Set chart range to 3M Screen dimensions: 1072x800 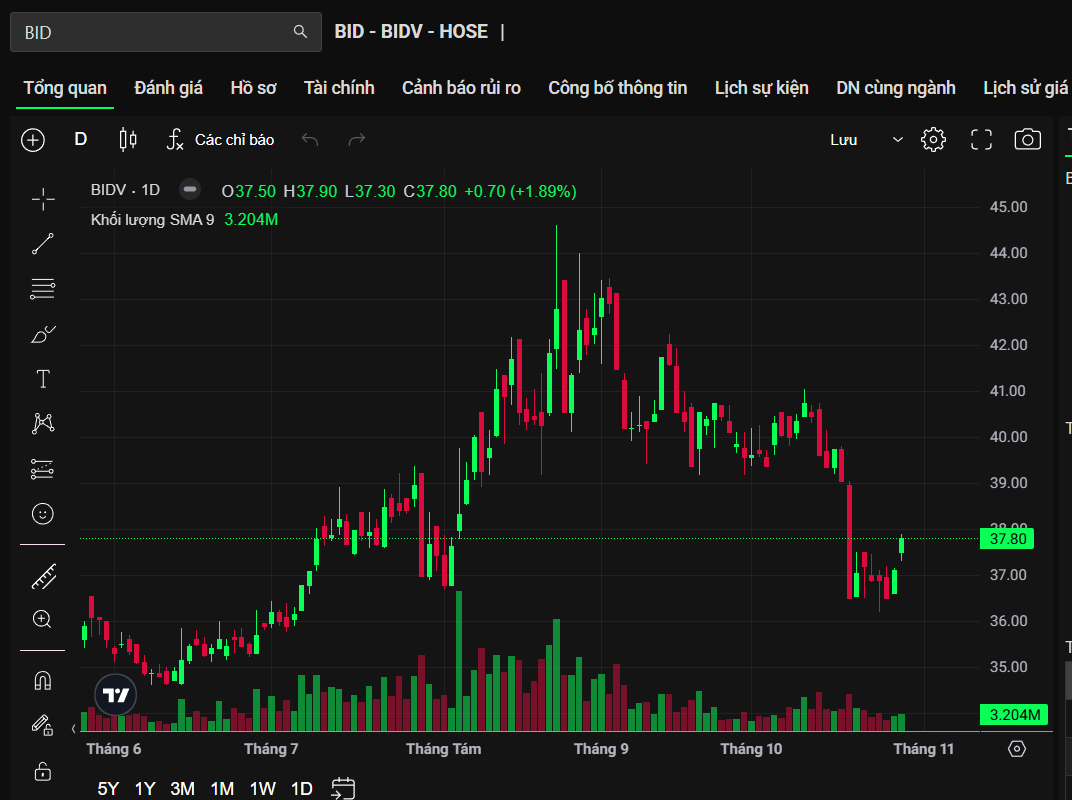(x=182, y=789)
